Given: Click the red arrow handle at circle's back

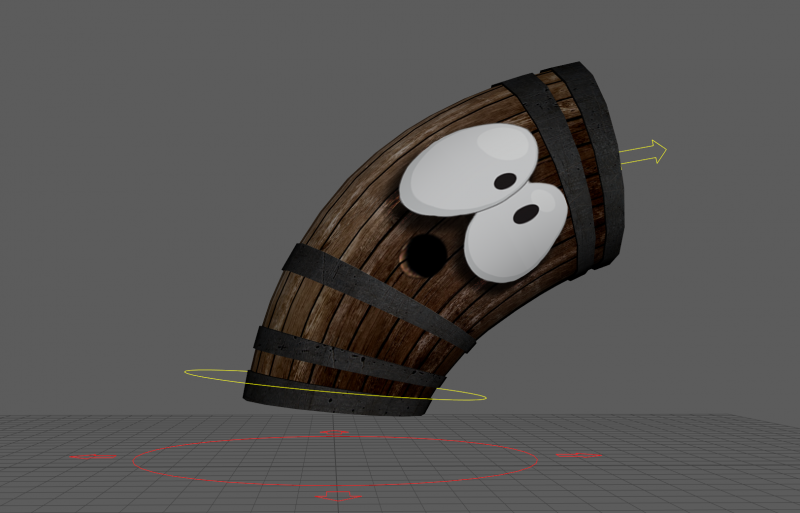Looking at the screenshot, I should point(334,433).
